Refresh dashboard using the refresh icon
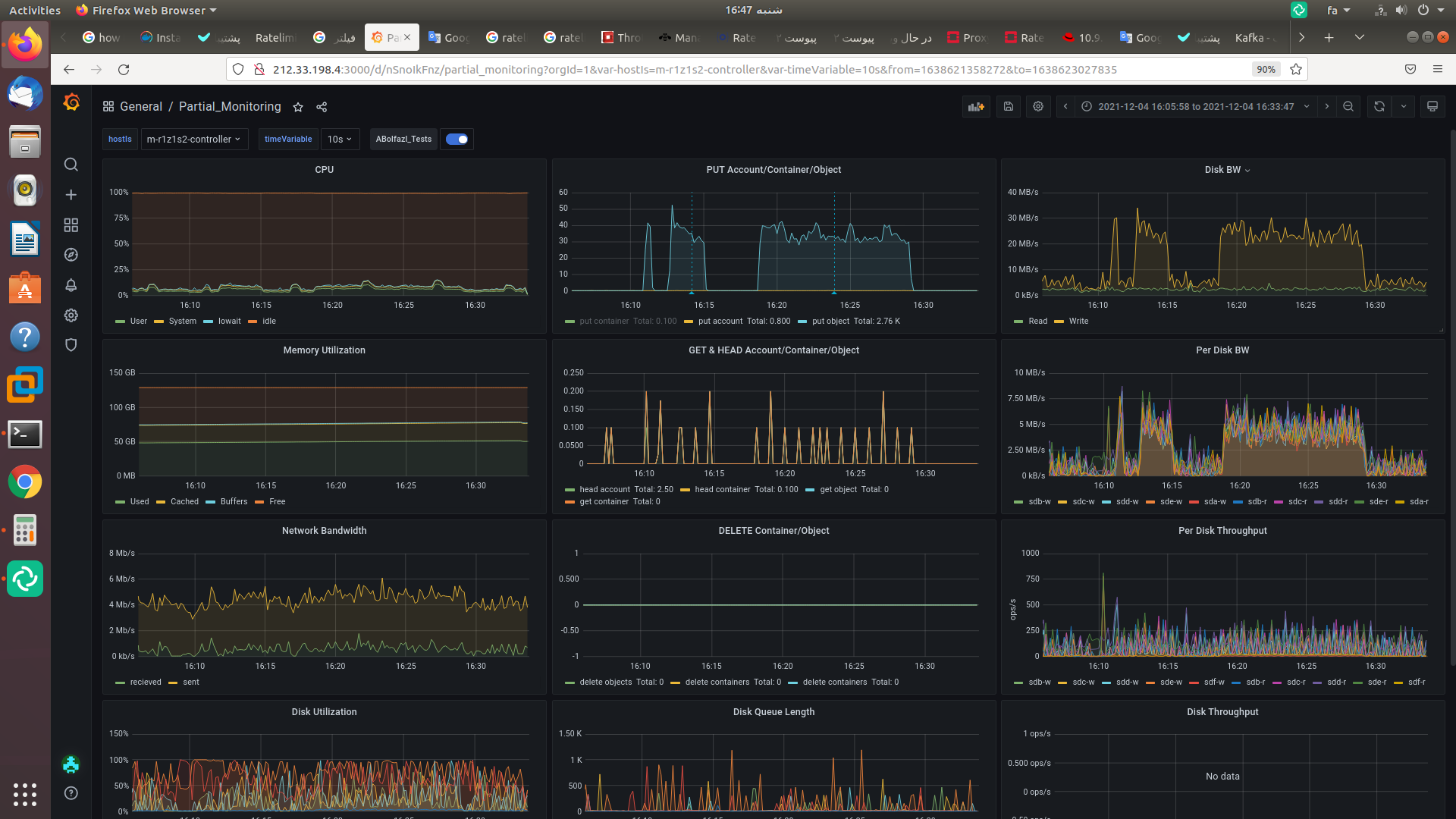The image size is (1456, 819). coord(1379,107)
